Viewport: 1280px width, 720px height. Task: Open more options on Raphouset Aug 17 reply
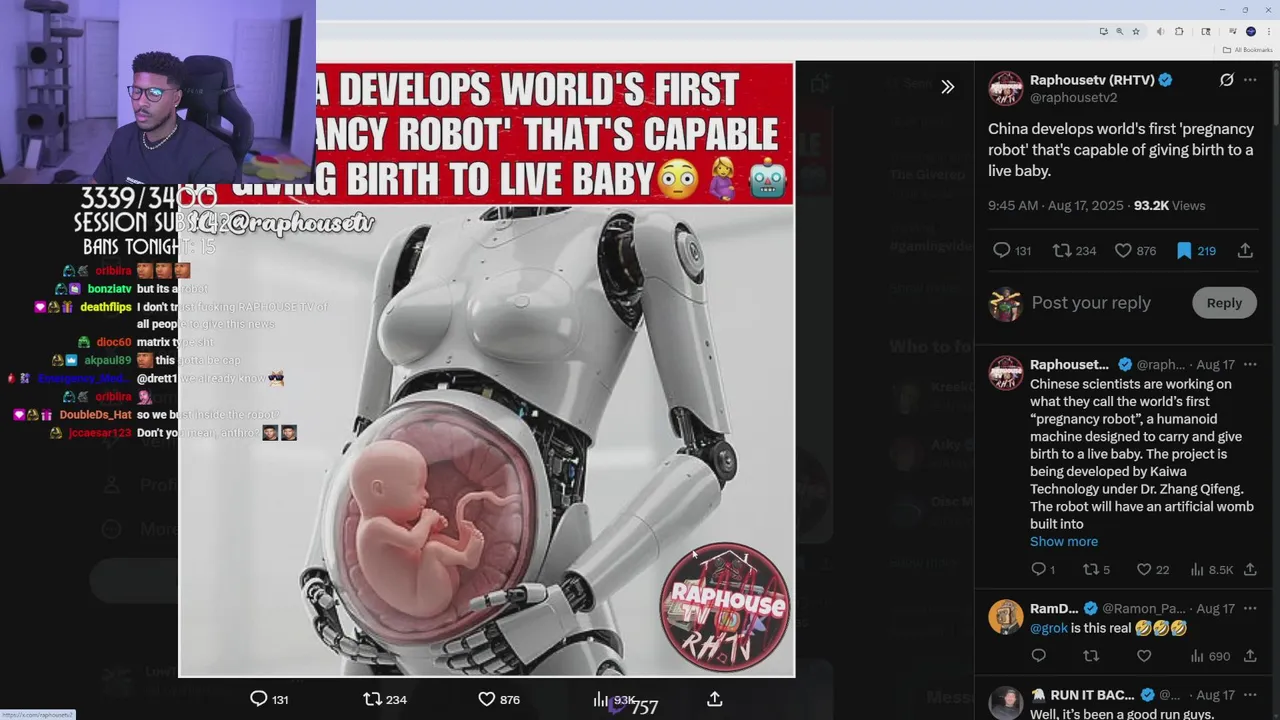[x=1250, y=364]
